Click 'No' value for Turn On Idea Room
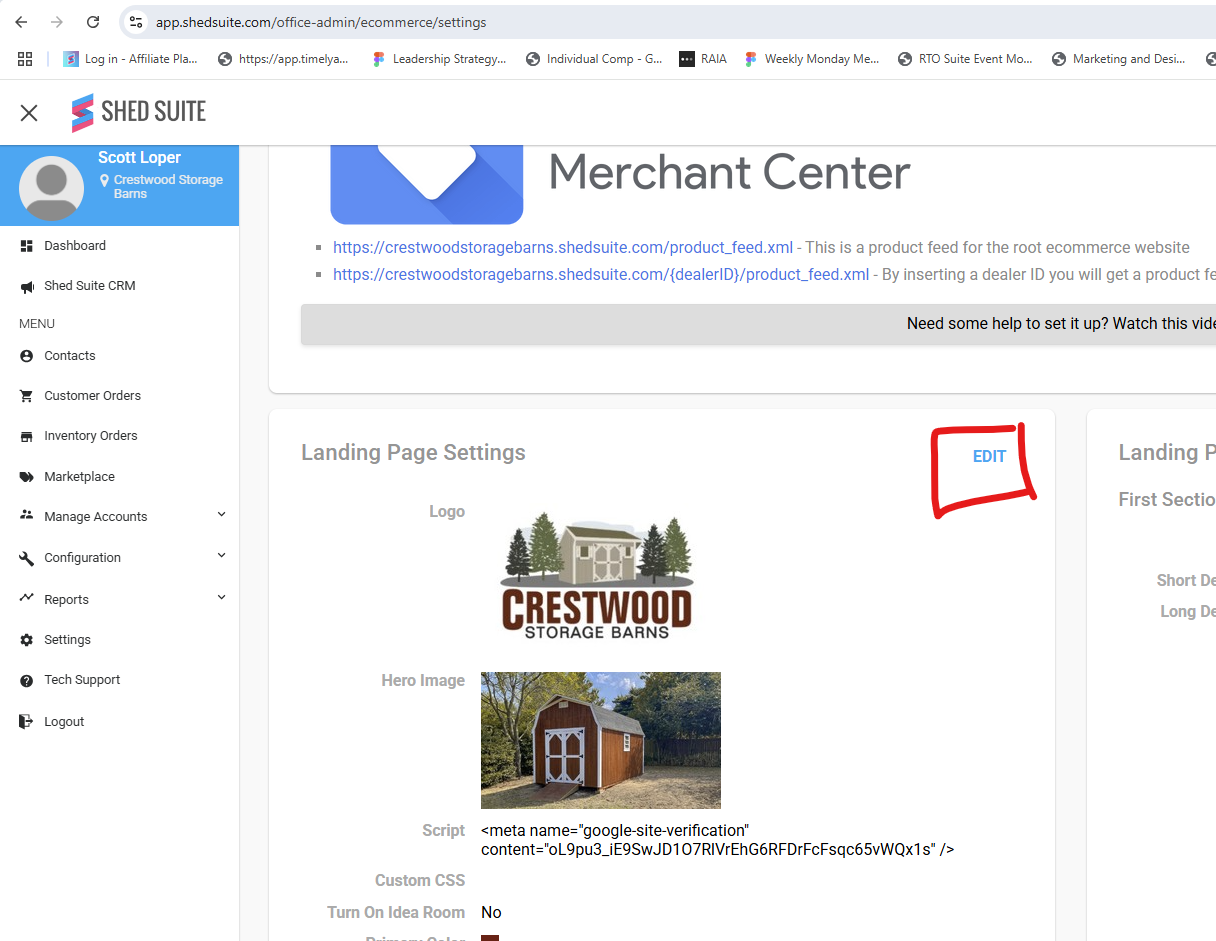Screen dimensions: 1216x941 click(491, 912)
